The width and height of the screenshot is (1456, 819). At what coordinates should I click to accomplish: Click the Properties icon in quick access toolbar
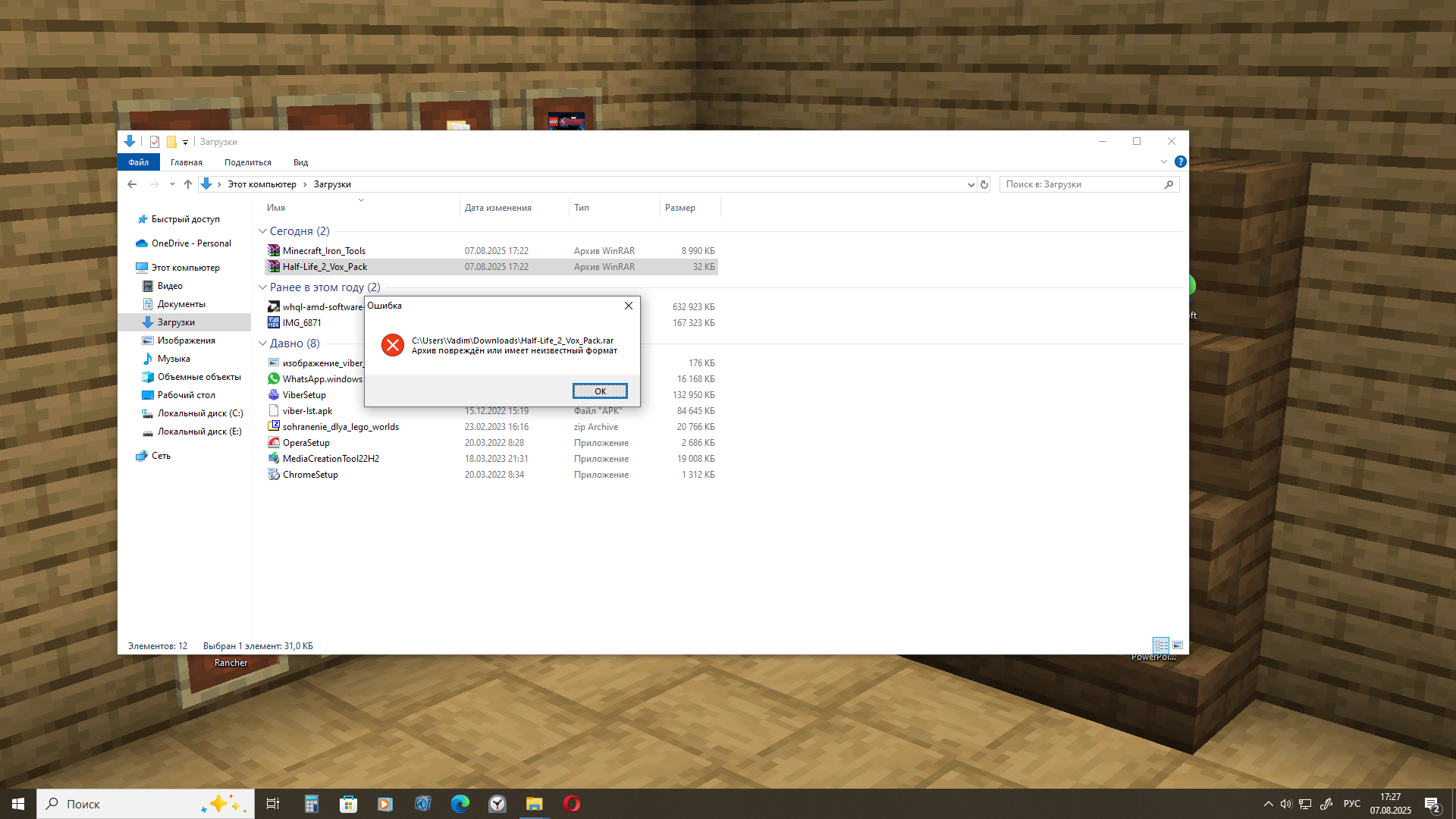[x=155, y=142]
